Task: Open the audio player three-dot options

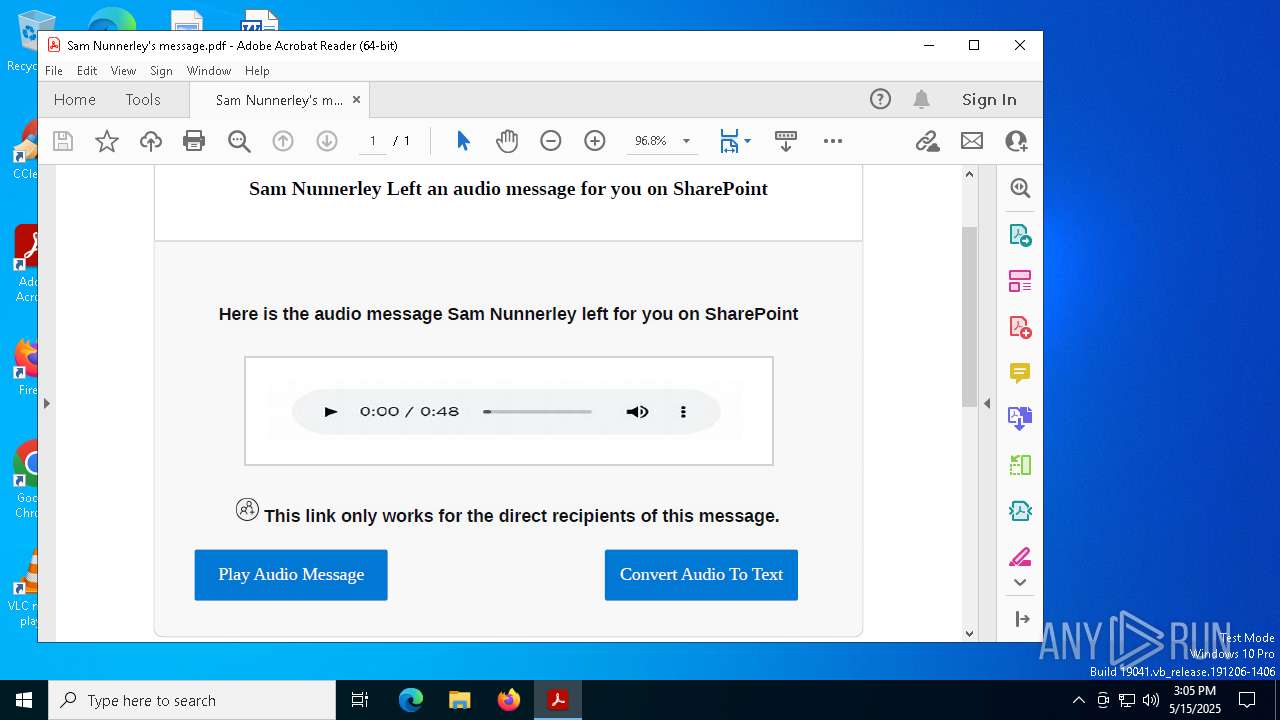Action: [683, 412]
